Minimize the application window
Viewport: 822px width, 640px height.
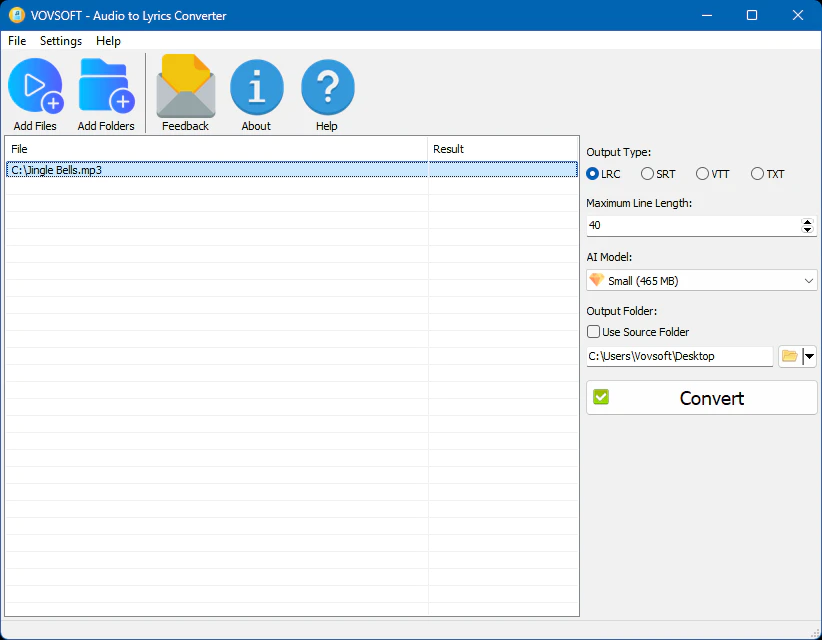(x=707, y=15)
